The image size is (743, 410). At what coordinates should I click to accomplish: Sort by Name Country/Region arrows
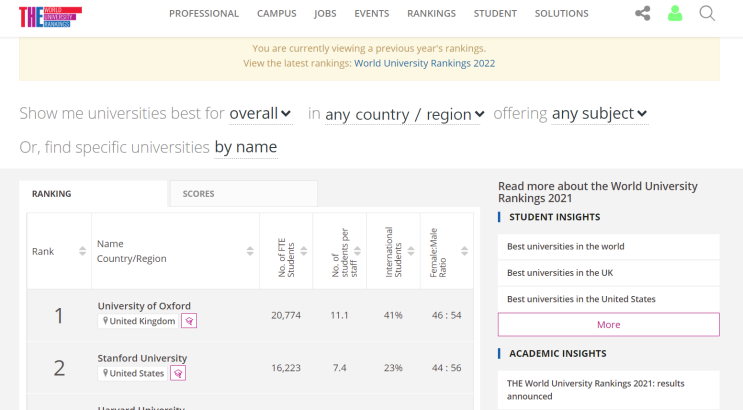pos(250,251)
